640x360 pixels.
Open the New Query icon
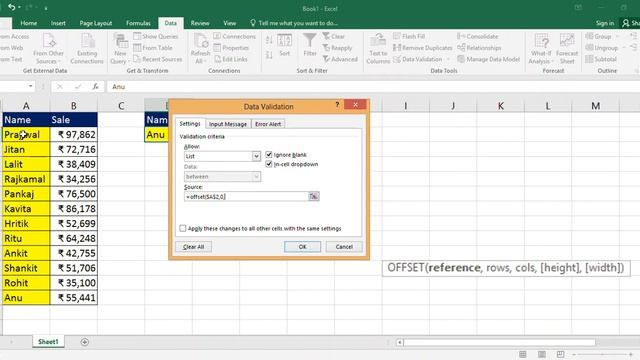click(120, 49)
